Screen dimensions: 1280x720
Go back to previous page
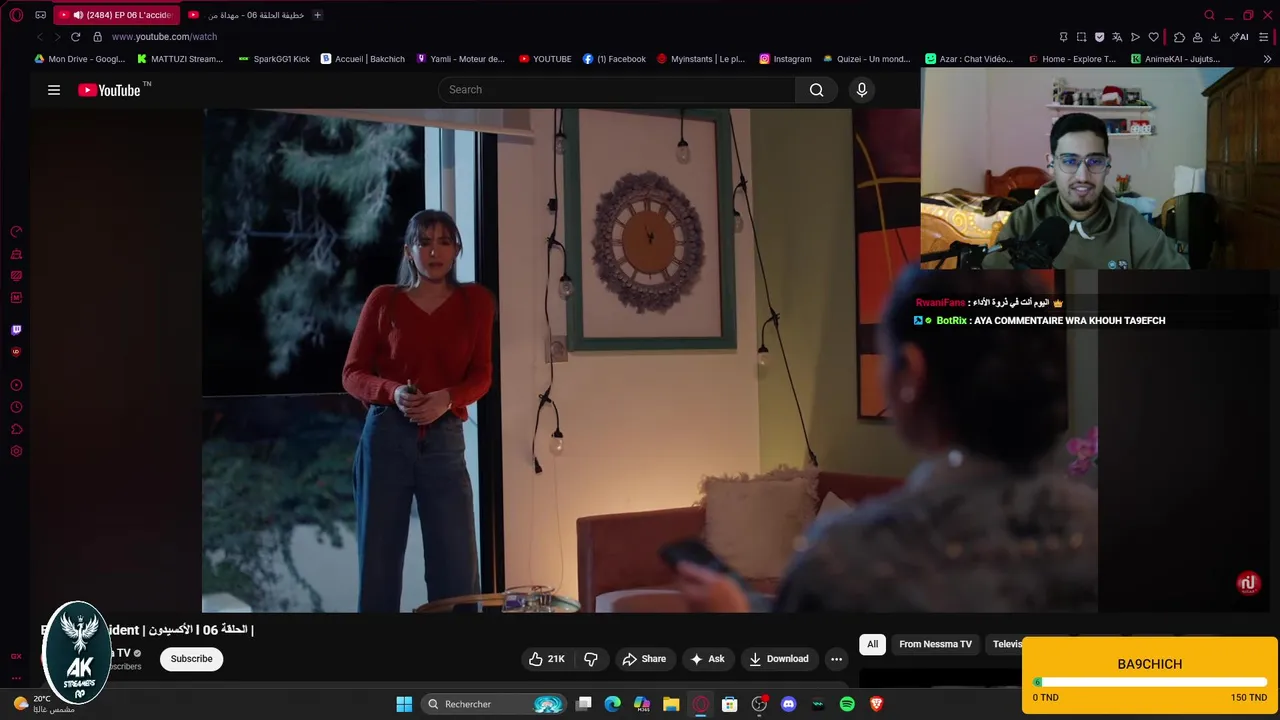[40, 37]
